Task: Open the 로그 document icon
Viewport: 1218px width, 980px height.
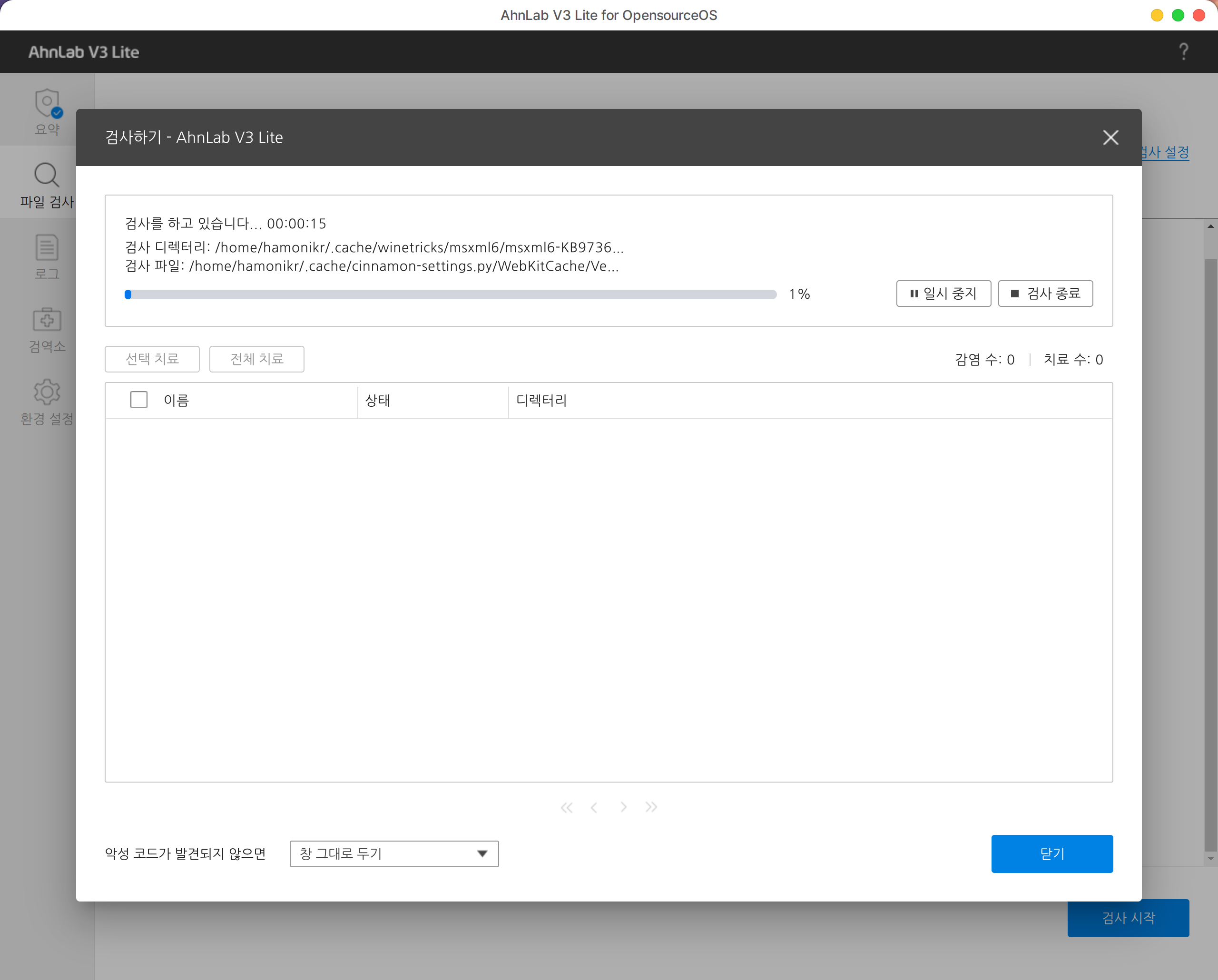Action: pyautogui.click(x=46, y=248)
